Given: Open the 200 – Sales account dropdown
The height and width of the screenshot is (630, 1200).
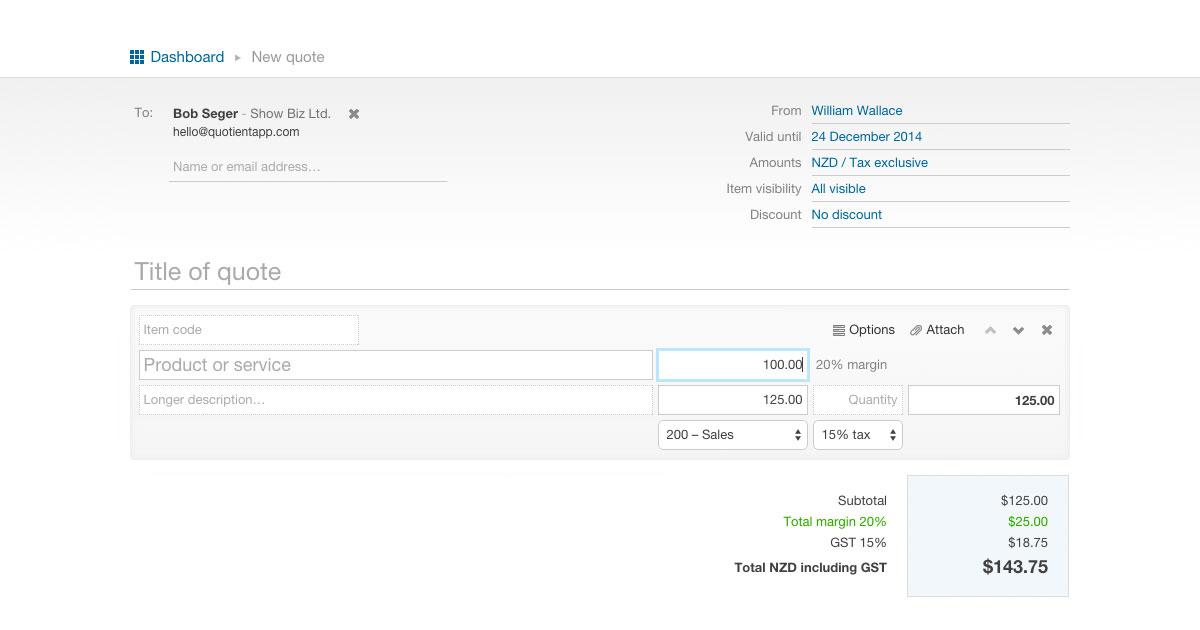Looking at the screenshot, I should click(x=732, y=435).
